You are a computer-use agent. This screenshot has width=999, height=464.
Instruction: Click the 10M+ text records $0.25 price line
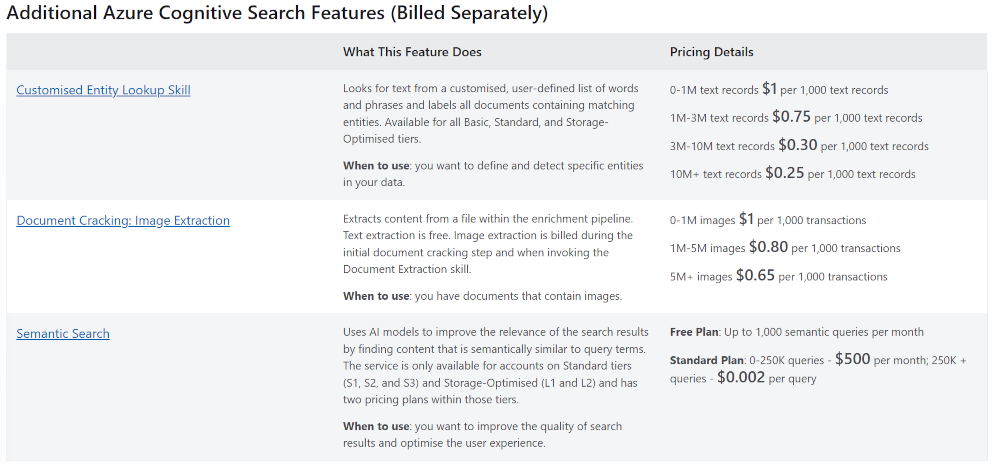792,173
